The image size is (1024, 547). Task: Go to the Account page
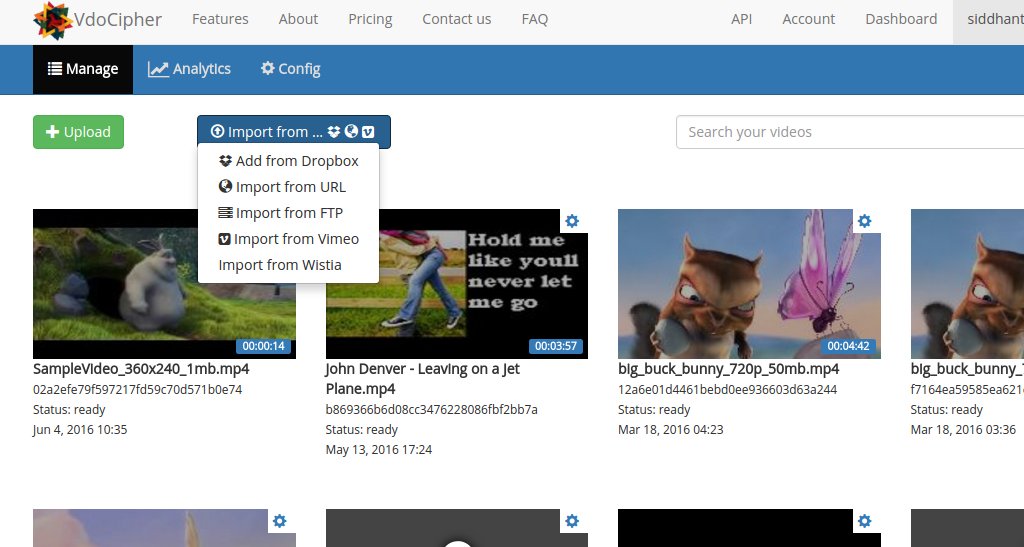click(x=808, y=19)
